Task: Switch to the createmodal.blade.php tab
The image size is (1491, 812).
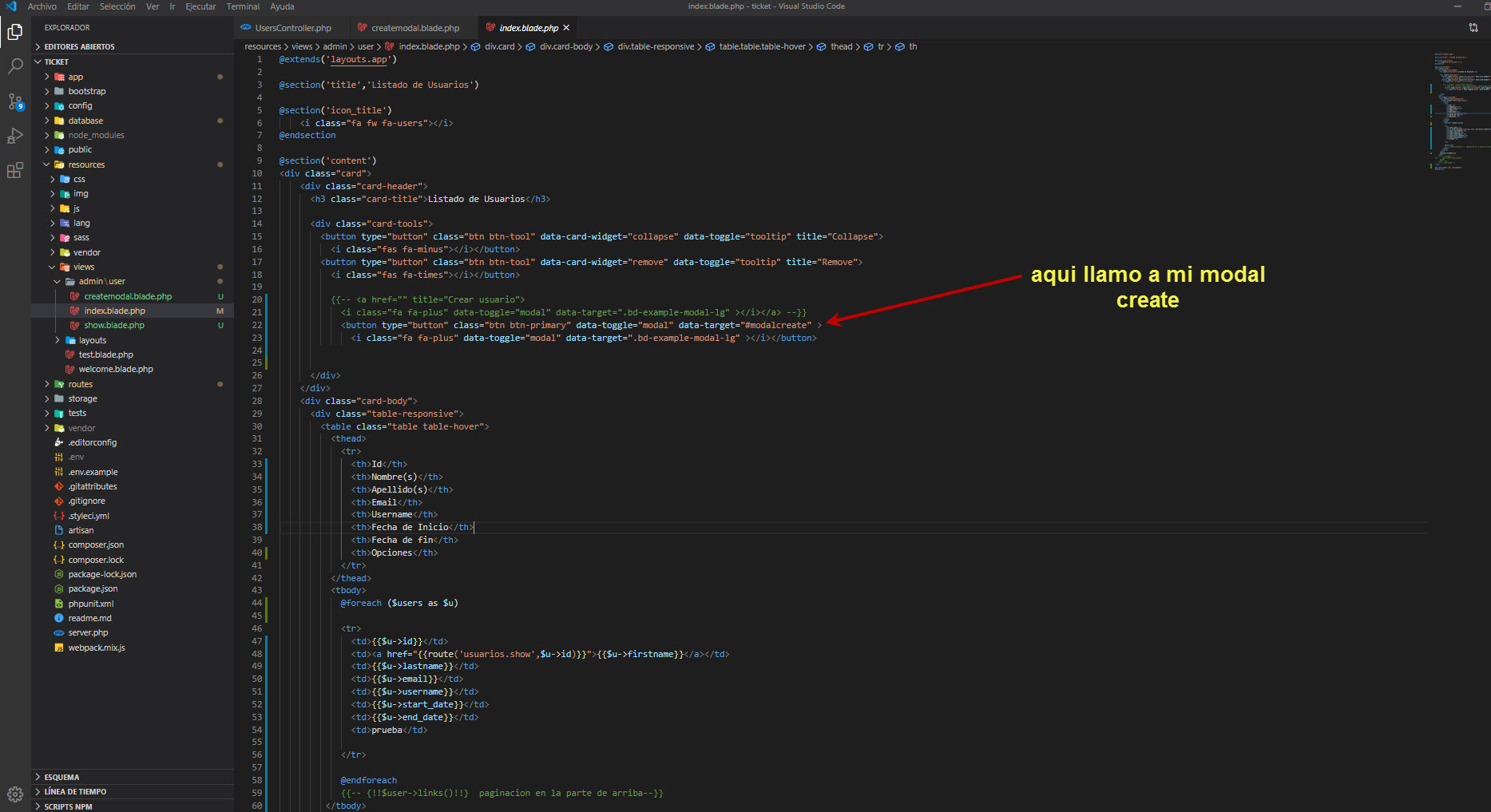Action: (408, 28)
